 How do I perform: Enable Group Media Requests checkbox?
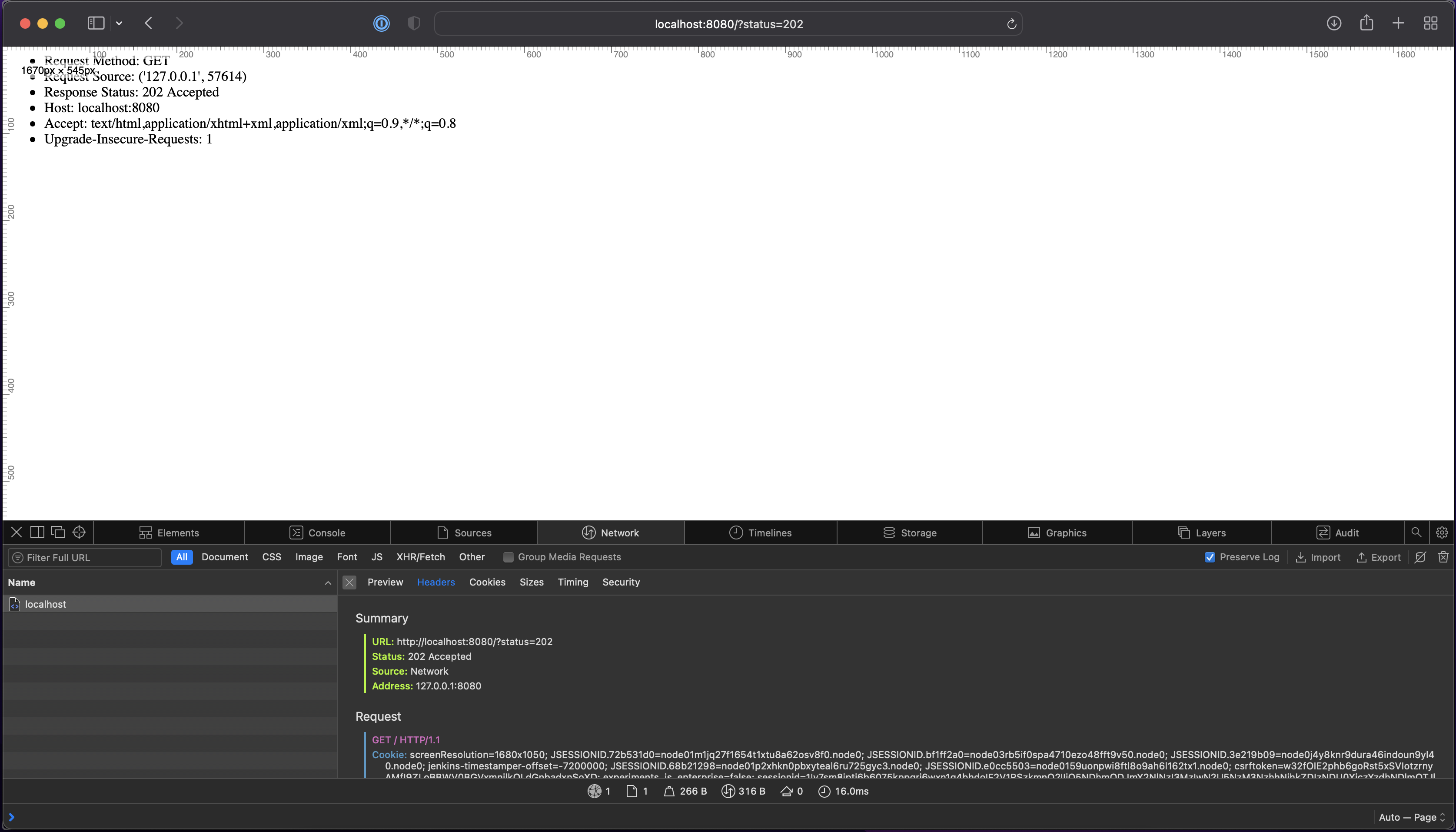tap(508, 557)
